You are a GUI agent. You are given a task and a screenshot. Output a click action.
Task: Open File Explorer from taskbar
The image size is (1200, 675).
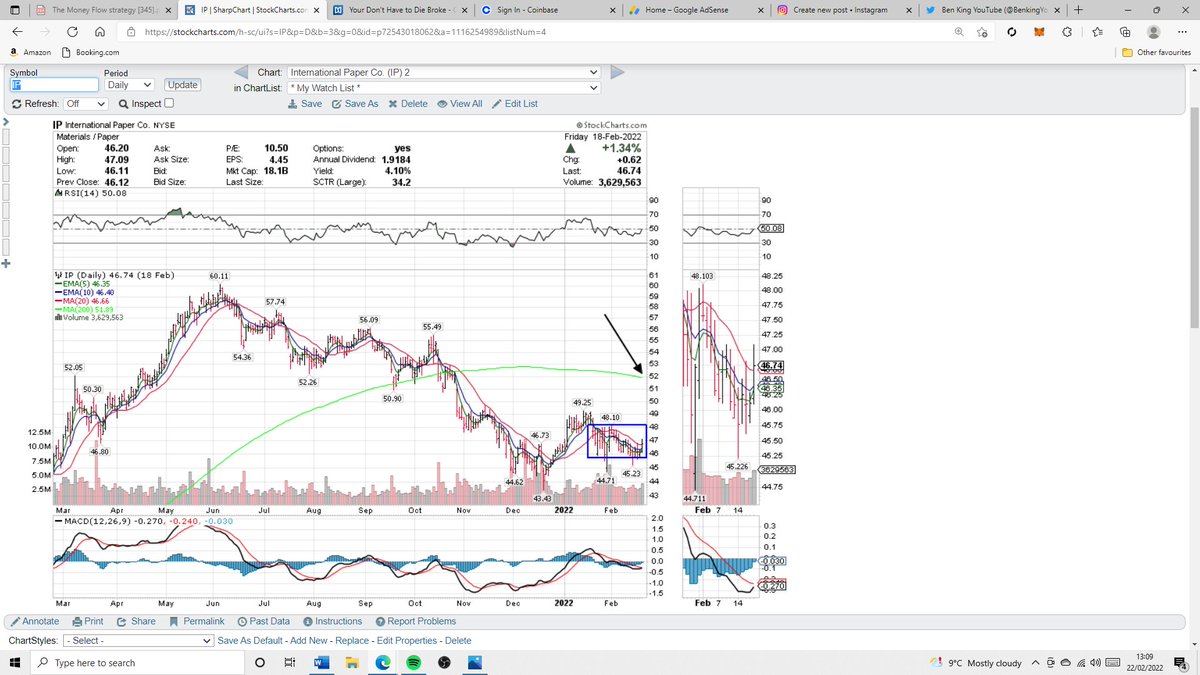(353, 662)
